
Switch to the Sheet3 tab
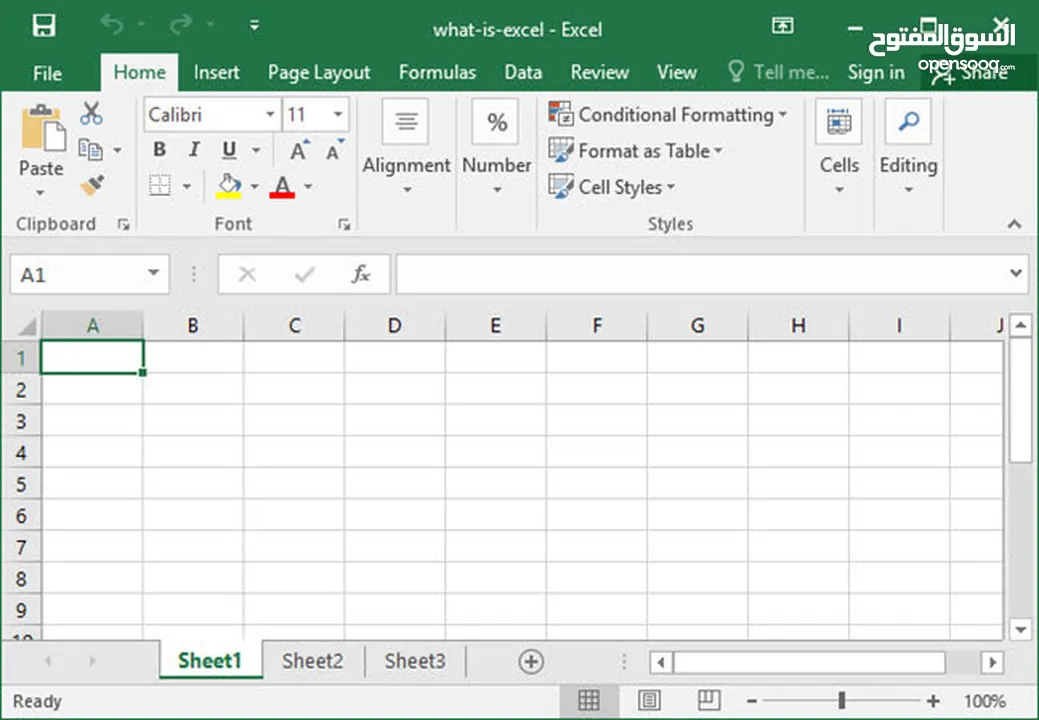tap(415, 660)
